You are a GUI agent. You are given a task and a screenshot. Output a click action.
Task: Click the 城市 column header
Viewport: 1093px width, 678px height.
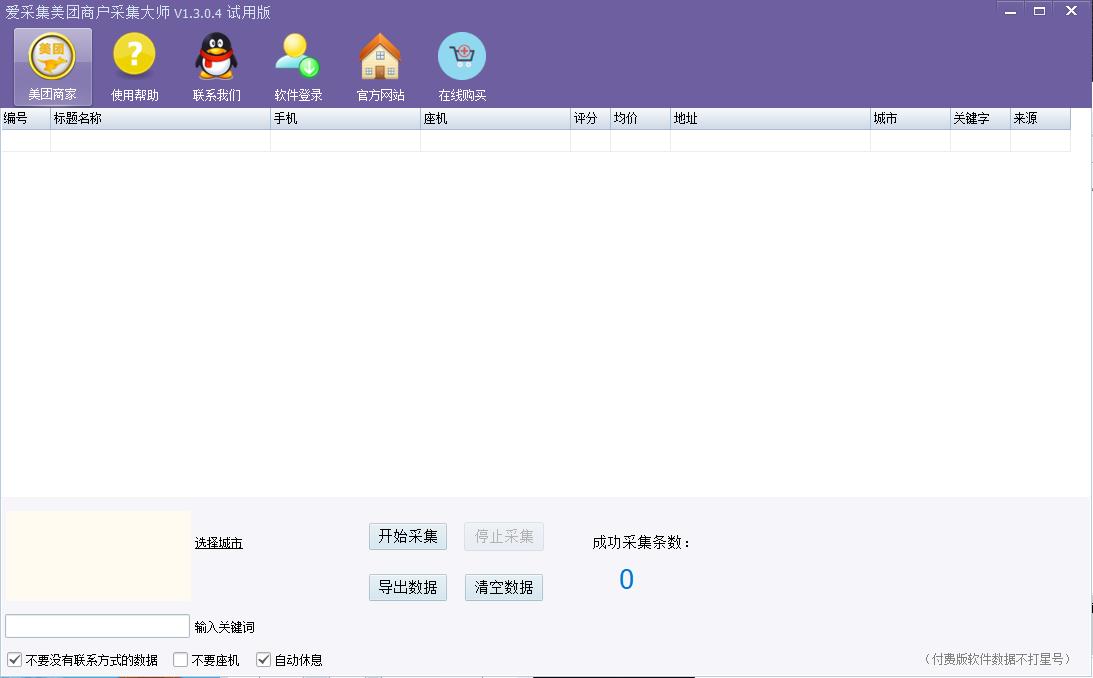(910, 118)
